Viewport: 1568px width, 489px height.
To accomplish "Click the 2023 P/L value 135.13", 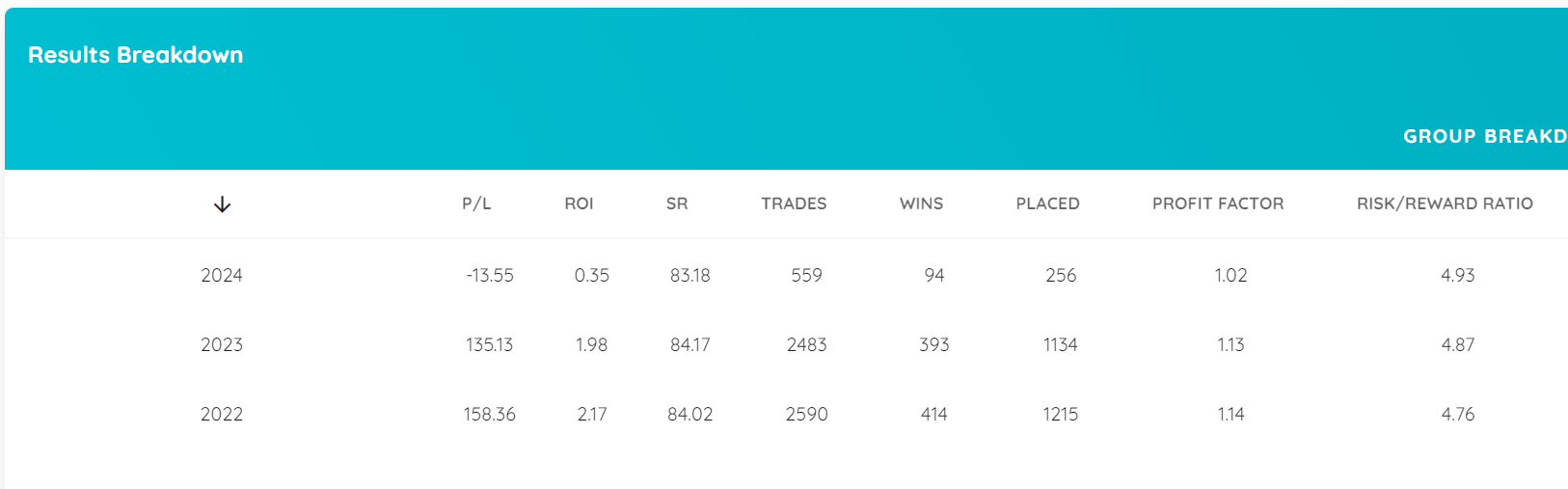I will [490, 344].
